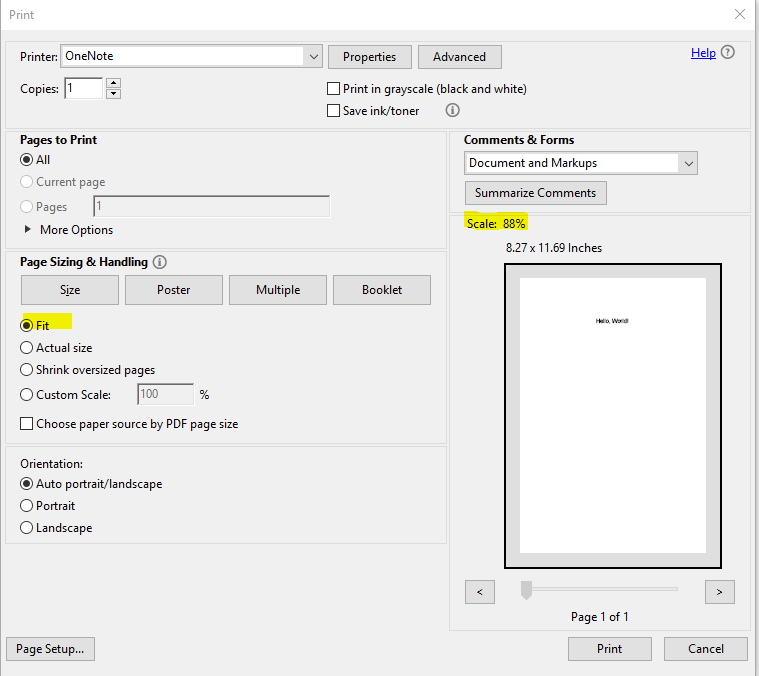Check Choose paper source by PDF page size
759x676 pixels.
pyautogui.click(x=27, y=424)
